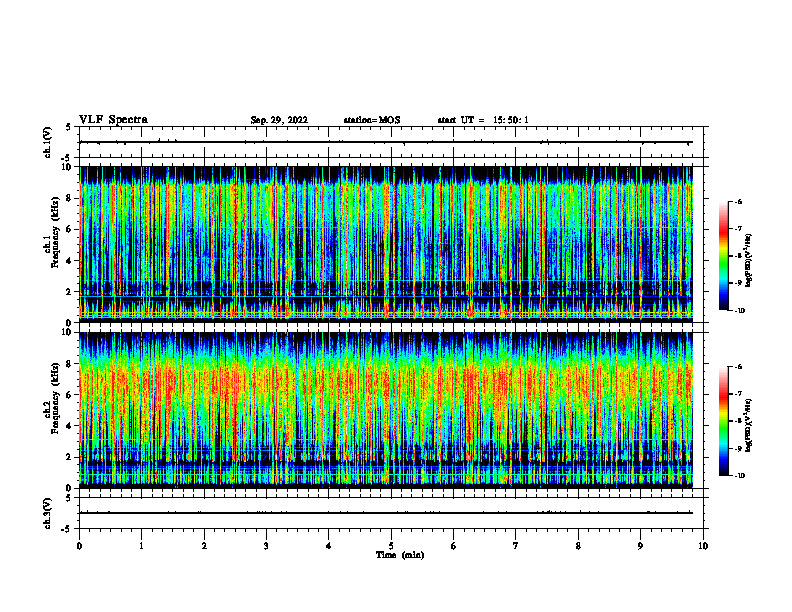Image resolution: width=792 pixels, height=612 pixels.
Task: Click the time axis tick label "5"
Action: tap(391, 546)
